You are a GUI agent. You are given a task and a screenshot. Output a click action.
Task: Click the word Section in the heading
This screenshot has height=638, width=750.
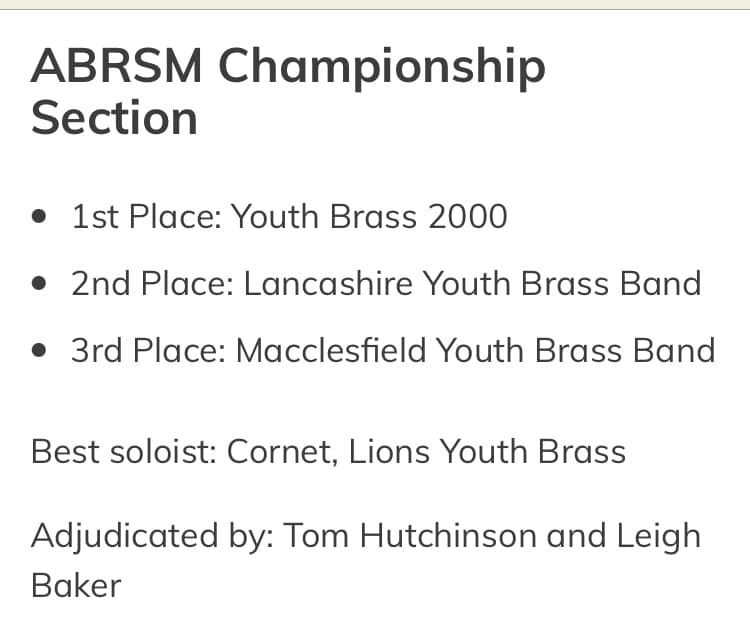coord(114,118)
